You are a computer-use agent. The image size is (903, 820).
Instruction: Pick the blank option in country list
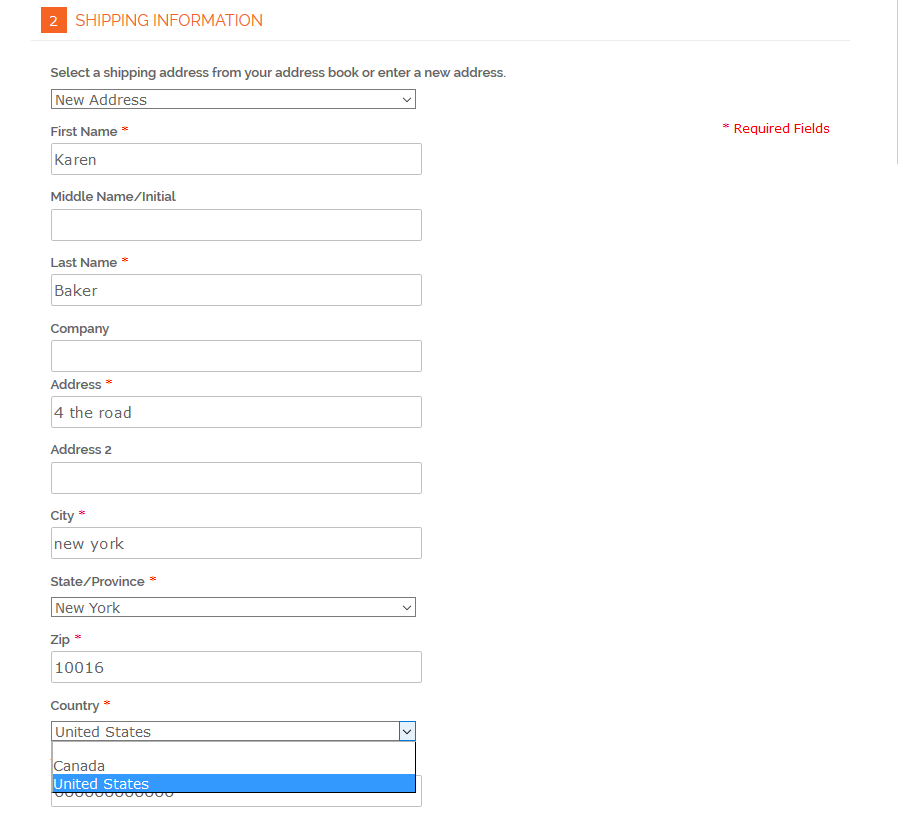coord(233,750)
